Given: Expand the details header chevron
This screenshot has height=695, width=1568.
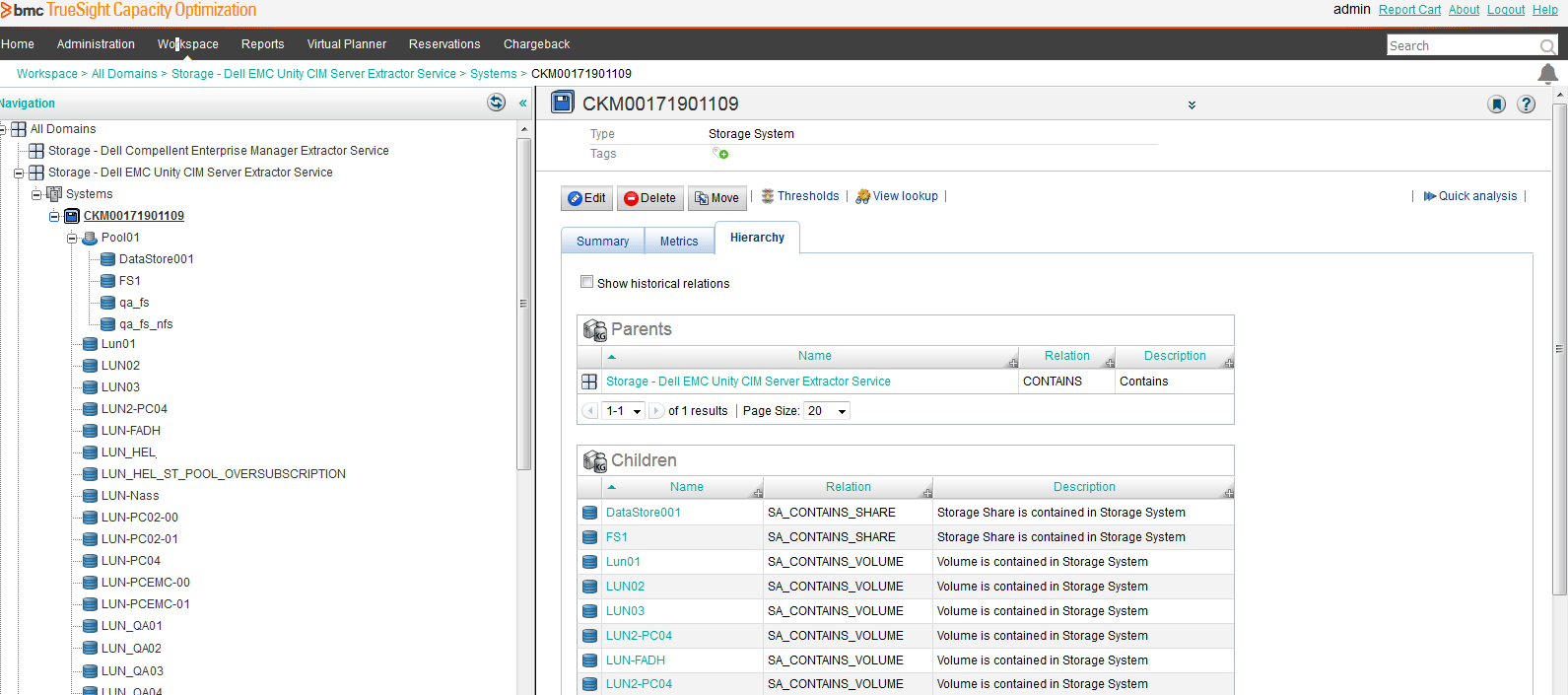Looking at the screenshot, I should (x=1192, y=104).
